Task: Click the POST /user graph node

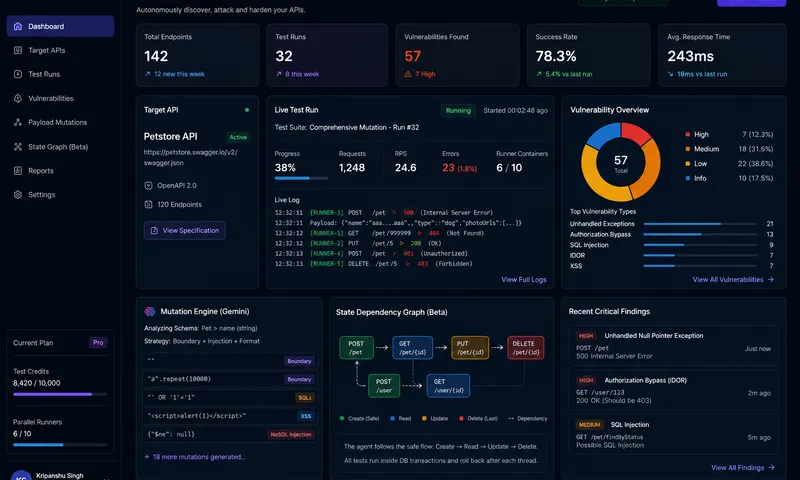Action: tap(384, 386)
